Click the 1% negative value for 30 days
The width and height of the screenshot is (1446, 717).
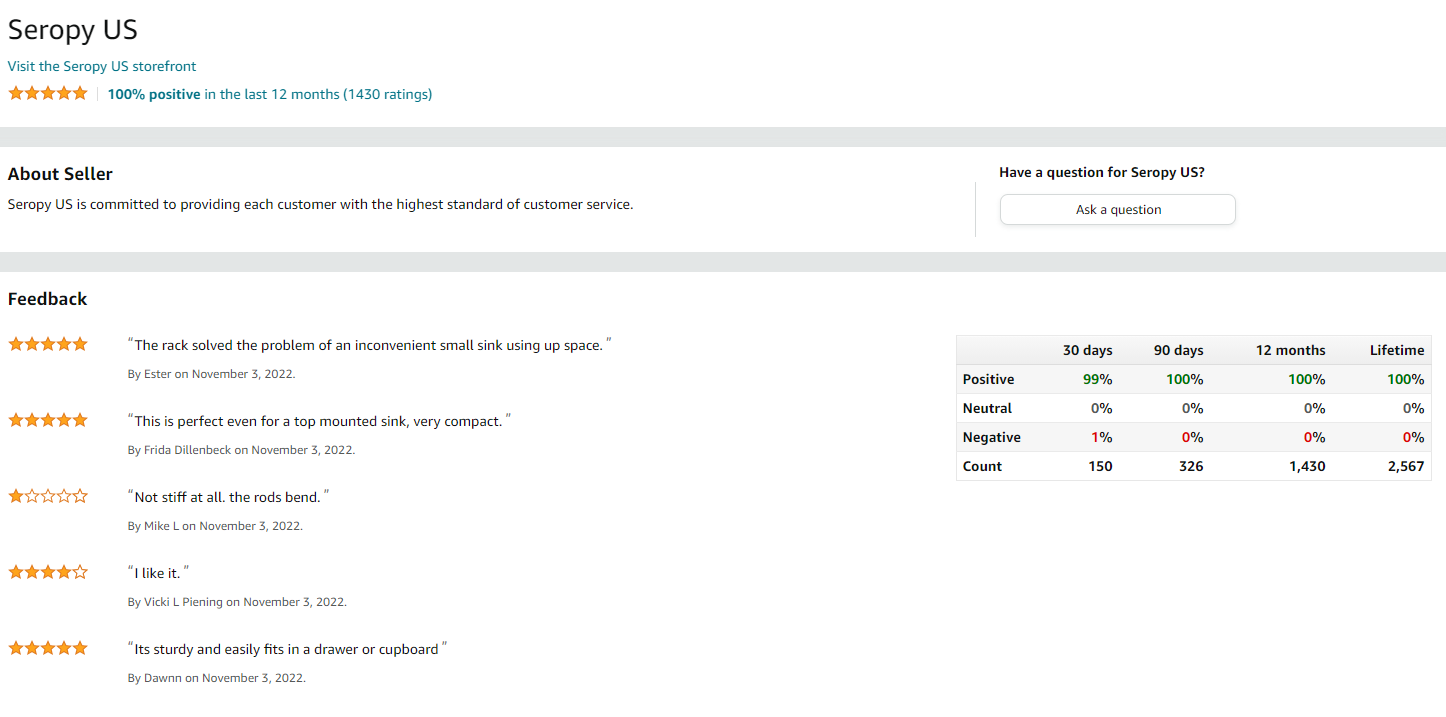click(1102, 437)
